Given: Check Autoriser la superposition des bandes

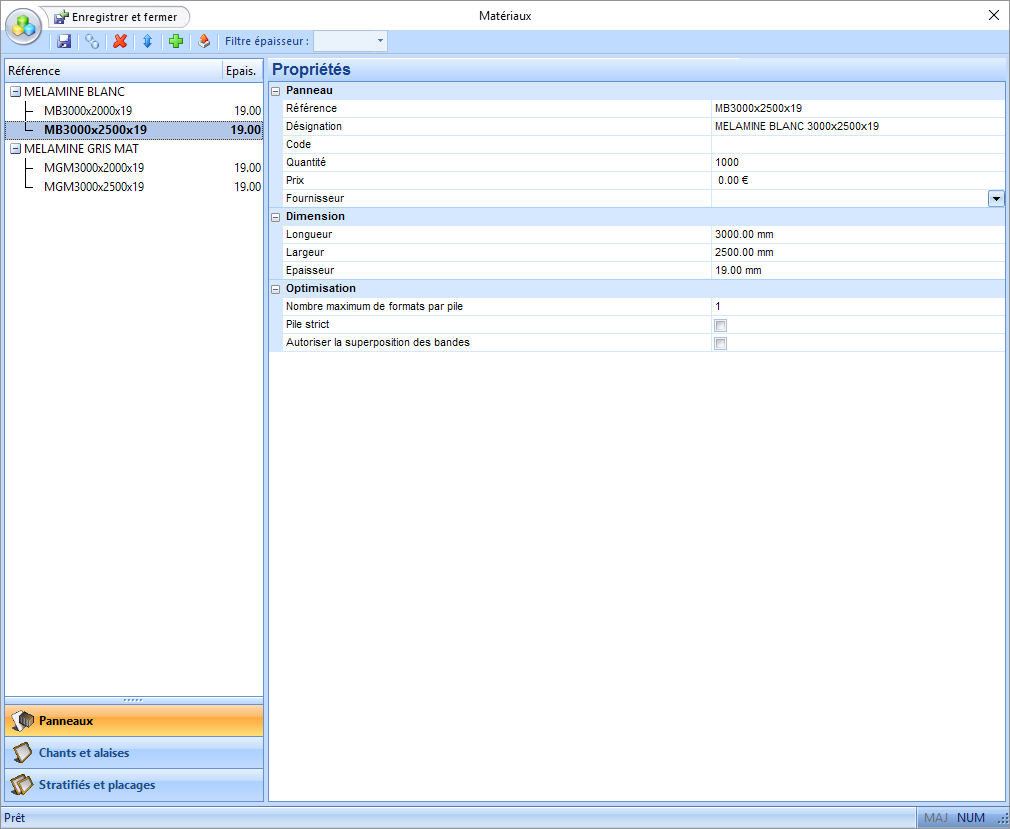Looking at the screenshot, I should coord(720,343).
